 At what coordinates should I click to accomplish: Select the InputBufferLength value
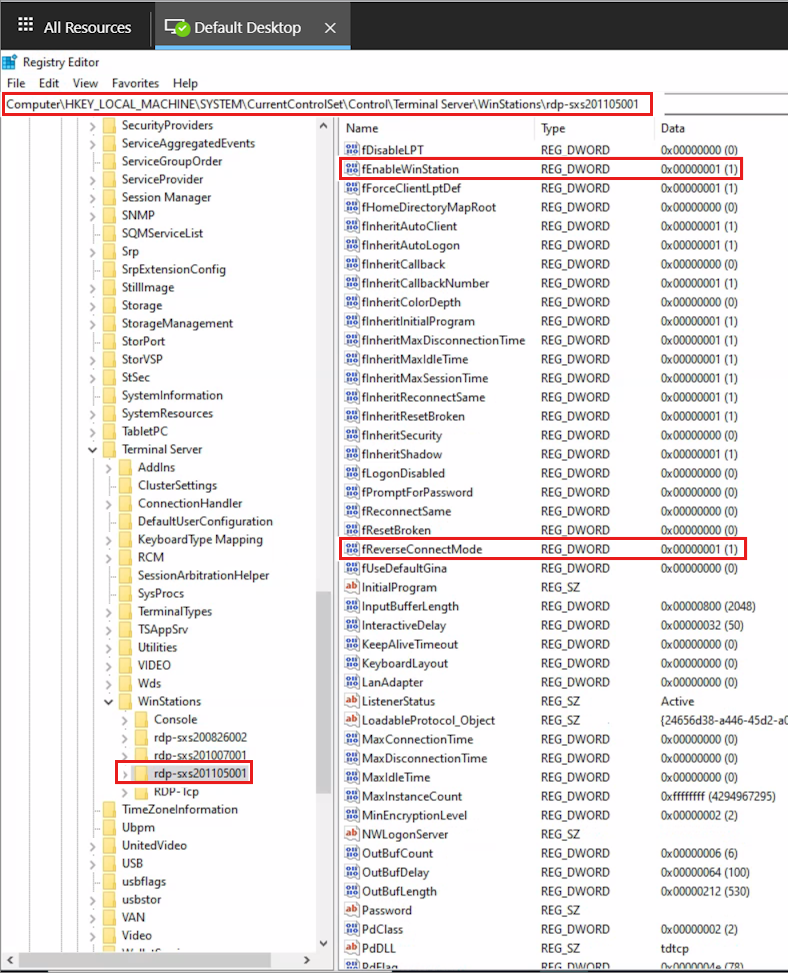(410, 606)
